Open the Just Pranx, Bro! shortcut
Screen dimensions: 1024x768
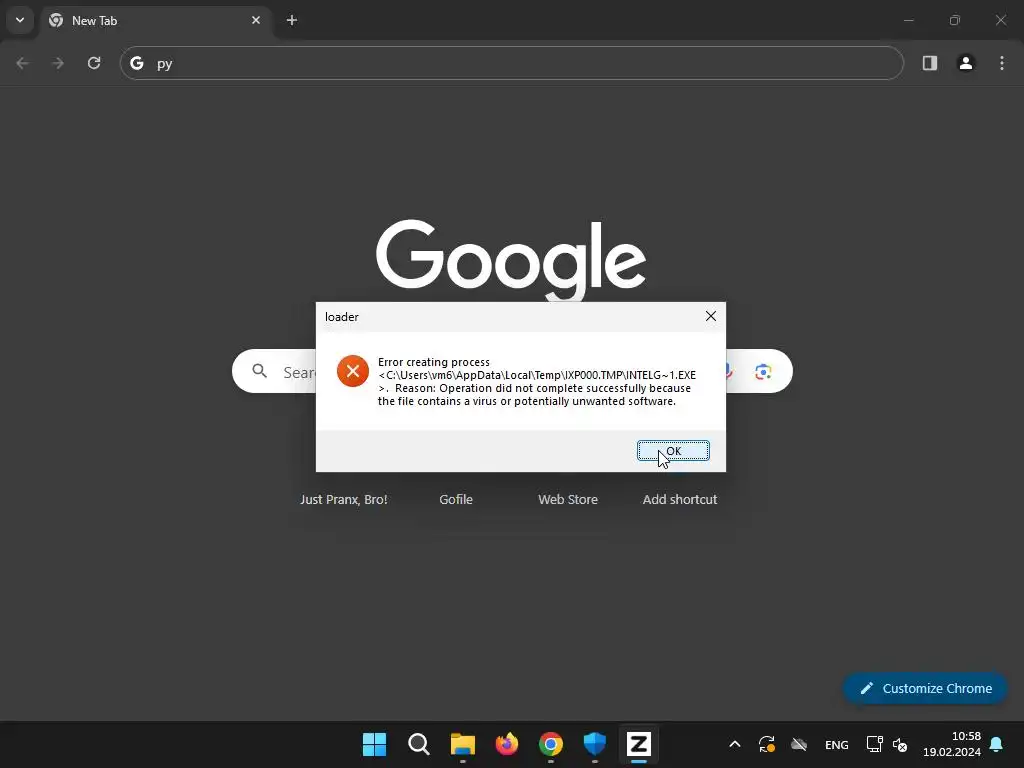[x=344, y=500]
